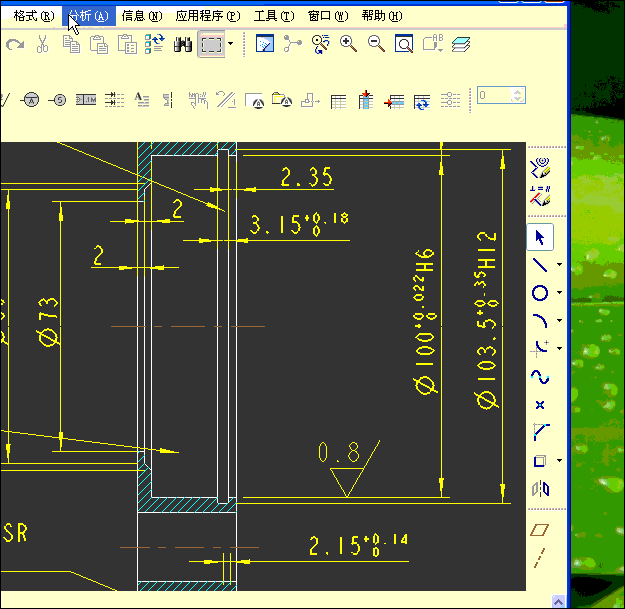Click the dimension box icon
625x609 pixels.
point(86,100)
